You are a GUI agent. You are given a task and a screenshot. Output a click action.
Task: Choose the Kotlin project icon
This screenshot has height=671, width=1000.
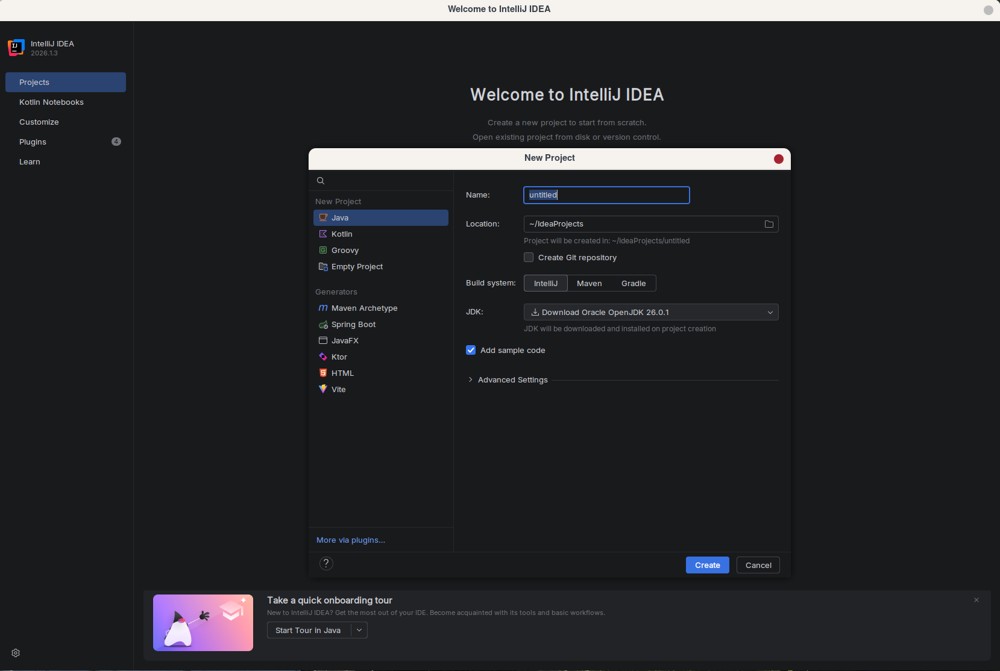coord(323,234)
